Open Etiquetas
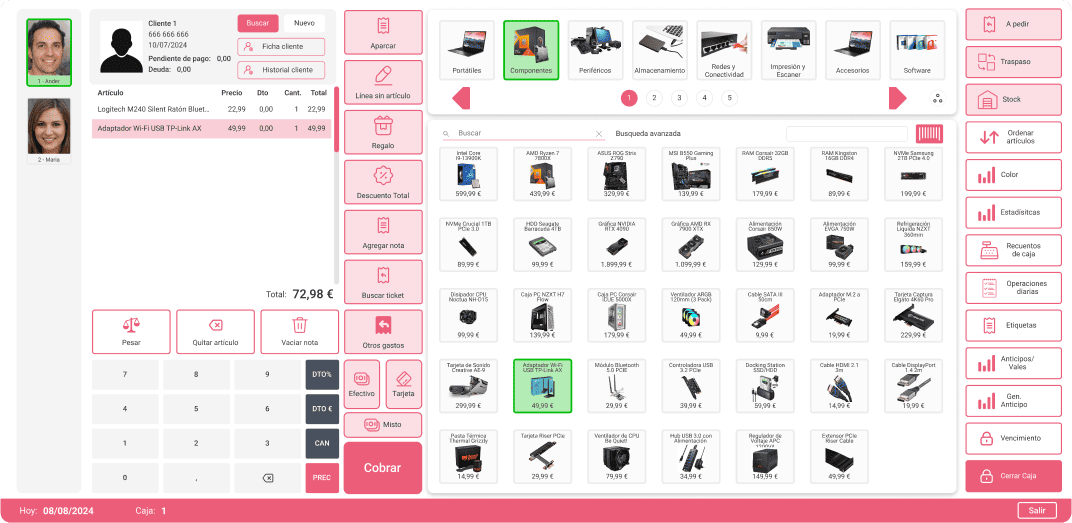1072x523 pixels. pos(1013,325)
